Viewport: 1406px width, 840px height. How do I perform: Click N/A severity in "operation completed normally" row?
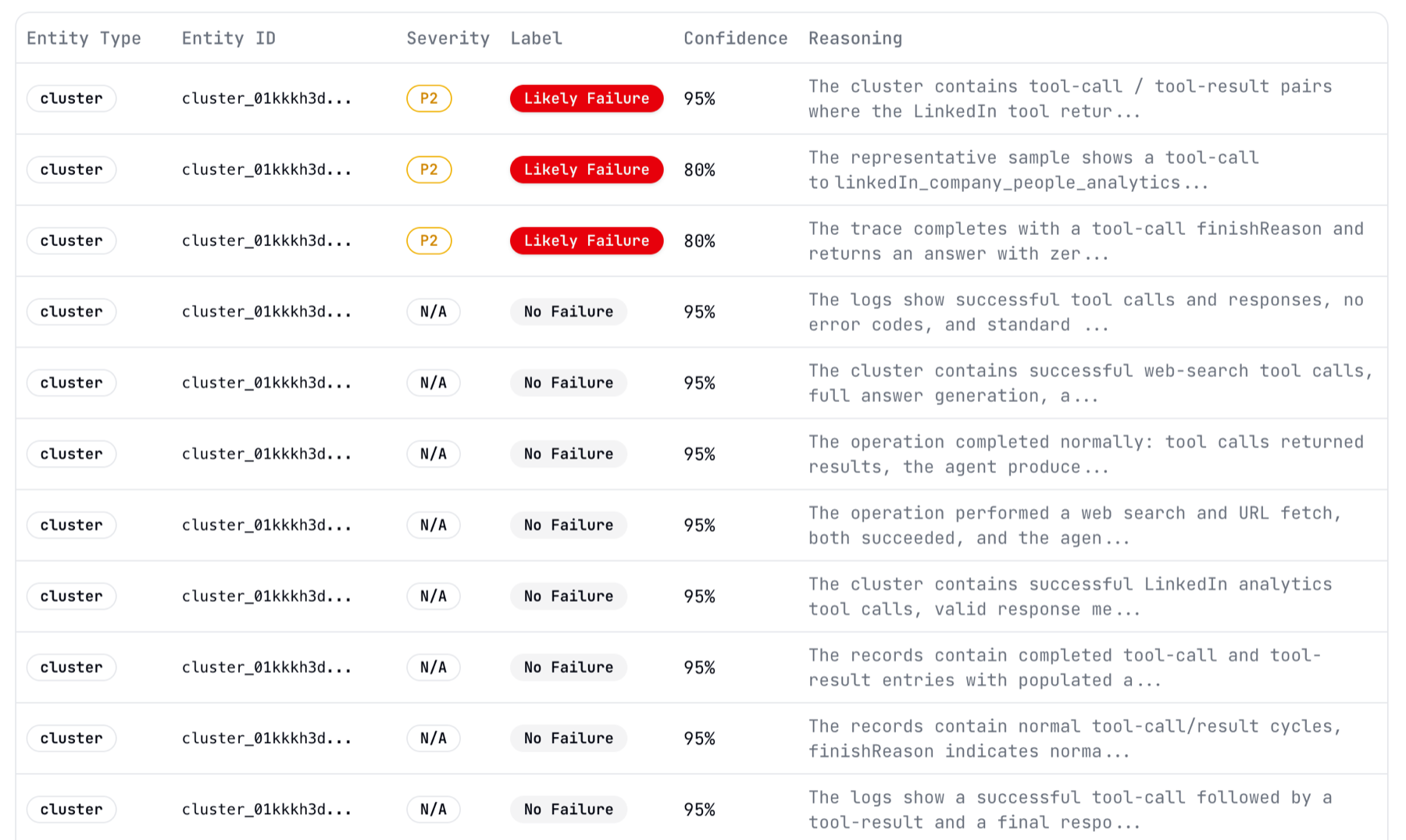tap(433, 454)
